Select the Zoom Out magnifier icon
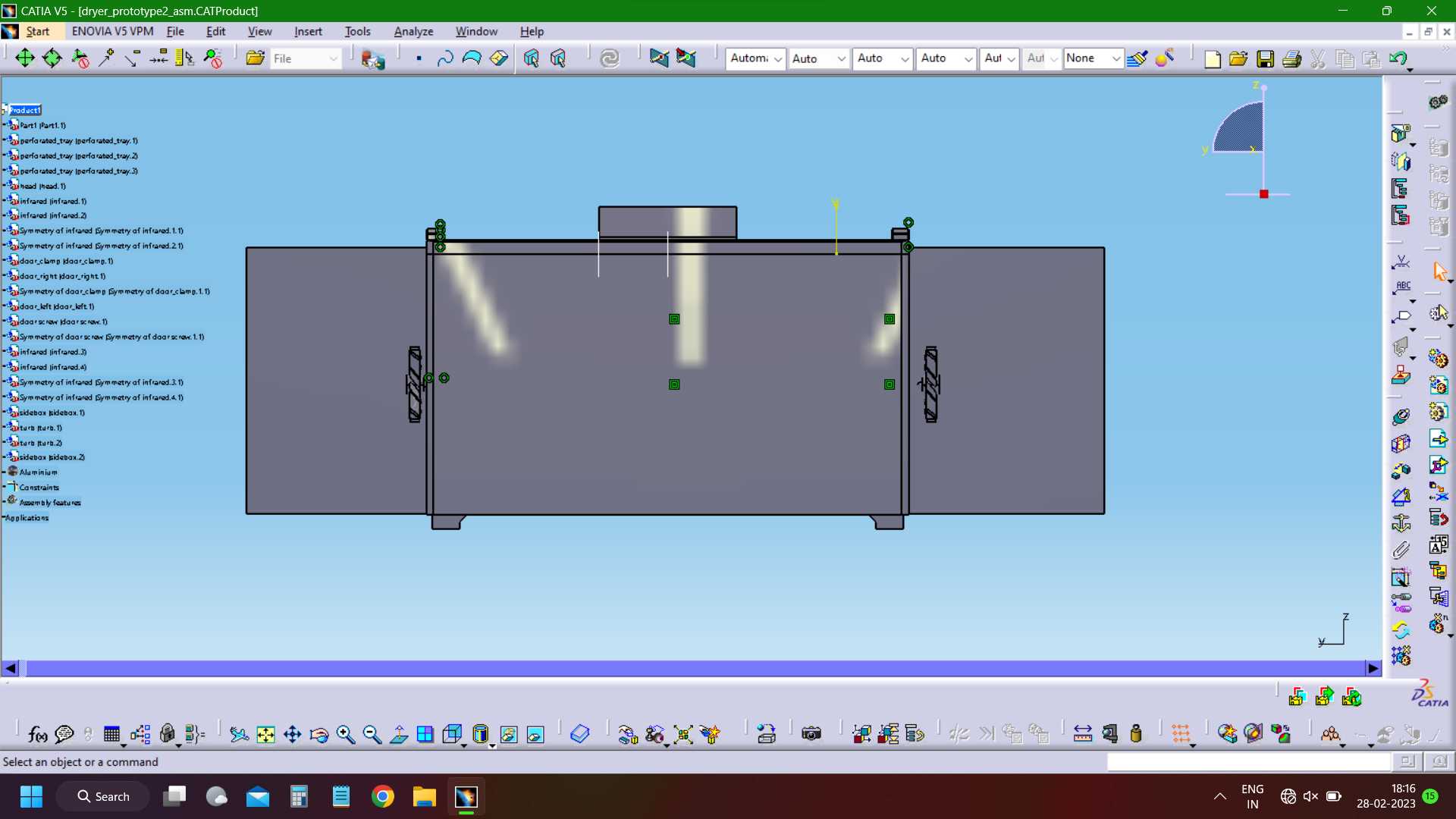1456x819 pixels. click(372, 734)
